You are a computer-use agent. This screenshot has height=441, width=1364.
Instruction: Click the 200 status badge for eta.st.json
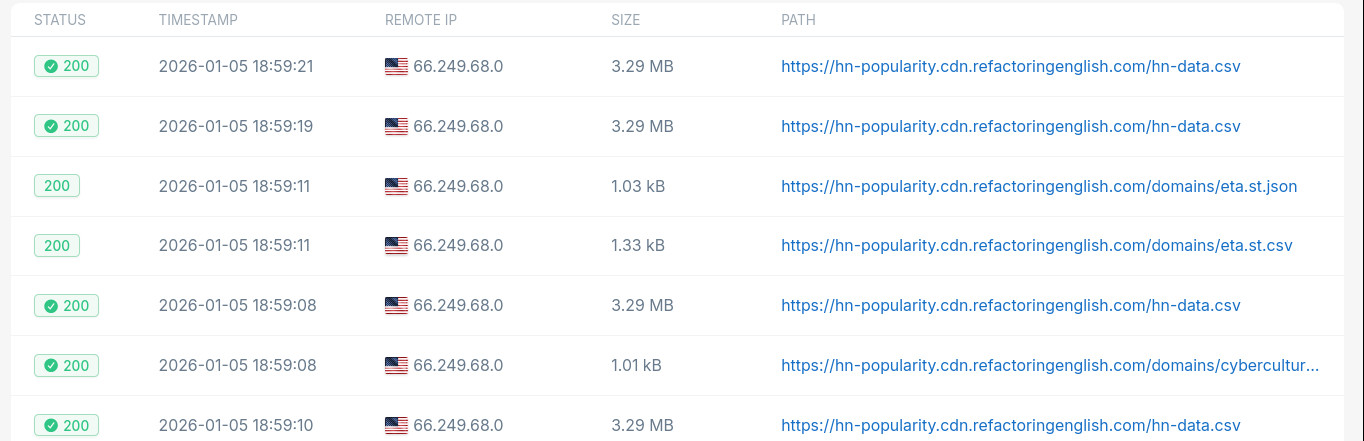click(x=57, y=187)
